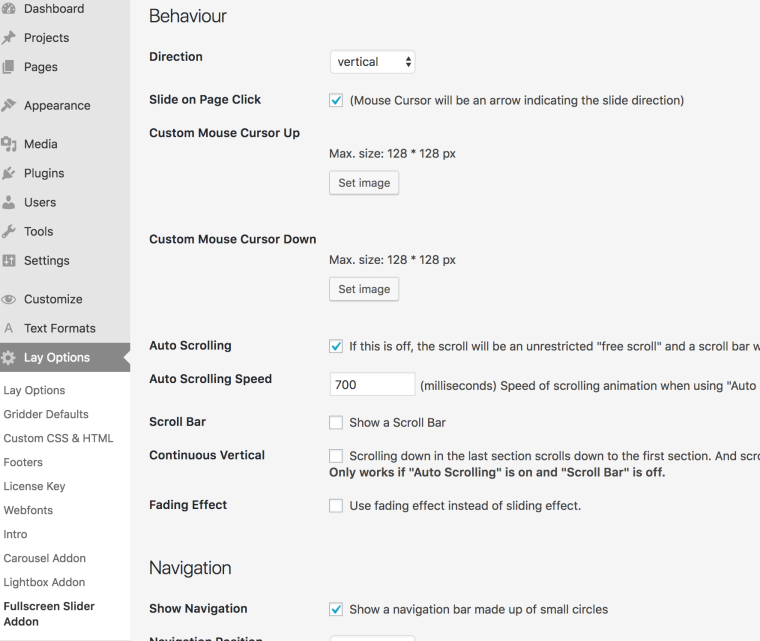The height and width of the screenshot is (641, 760).
Task: Set image for Custom Mouse Cursor Up
Action: (364, 184)
